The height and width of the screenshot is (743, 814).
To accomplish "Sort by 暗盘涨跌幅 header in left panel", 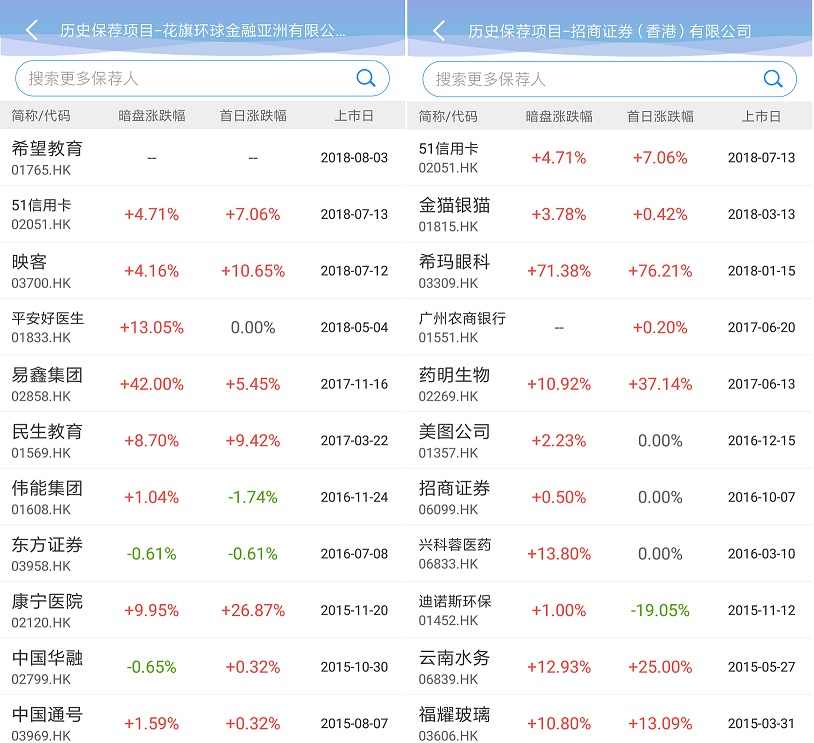I will [152, 116].
